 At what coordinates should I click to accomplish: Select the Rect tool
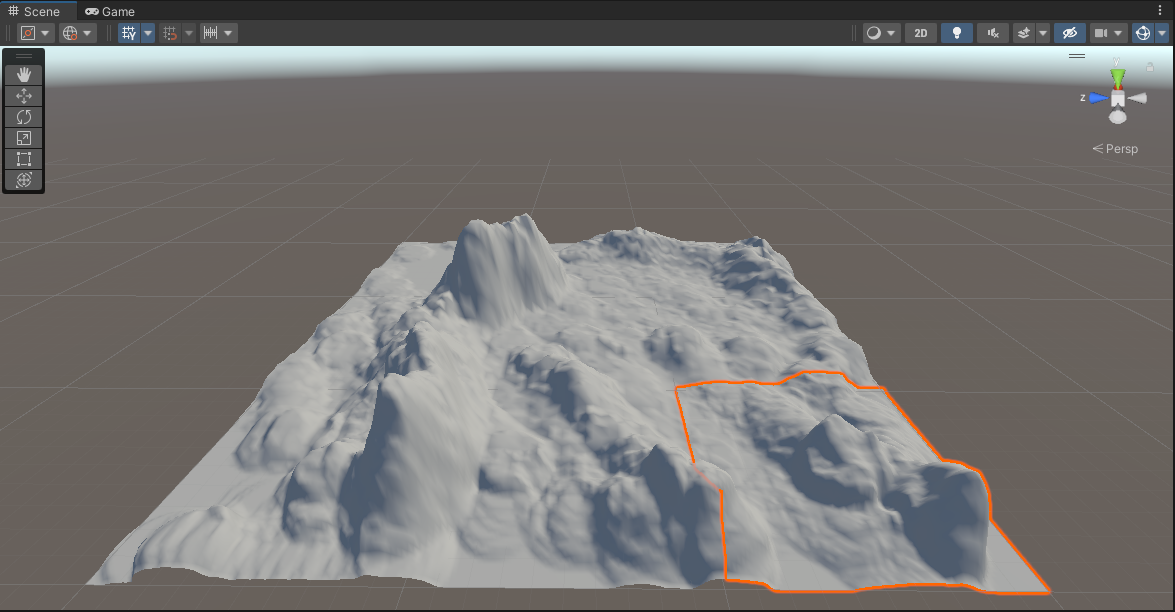point(24,159)
